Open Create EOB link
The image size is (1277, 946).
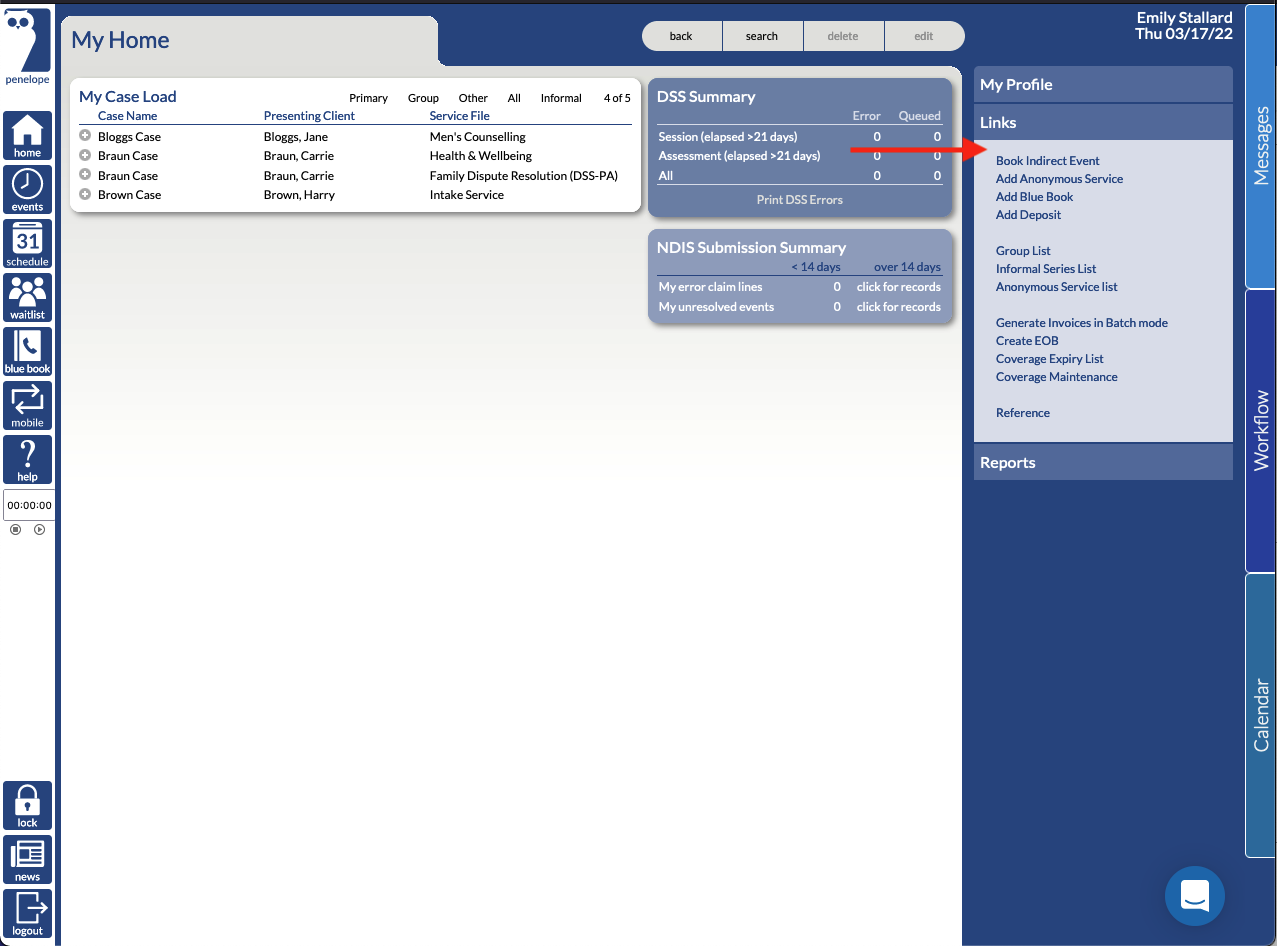tap(1027, 340)
